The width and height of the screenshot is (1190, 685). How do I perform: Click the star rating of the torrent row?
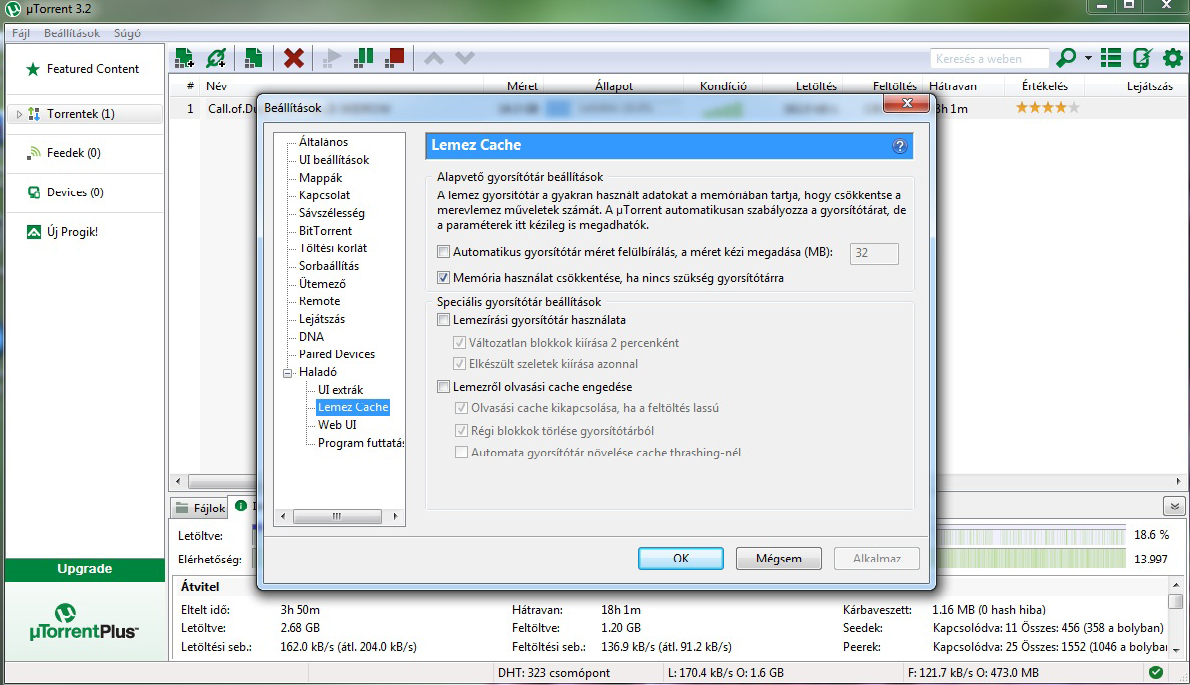point(1047,108)
